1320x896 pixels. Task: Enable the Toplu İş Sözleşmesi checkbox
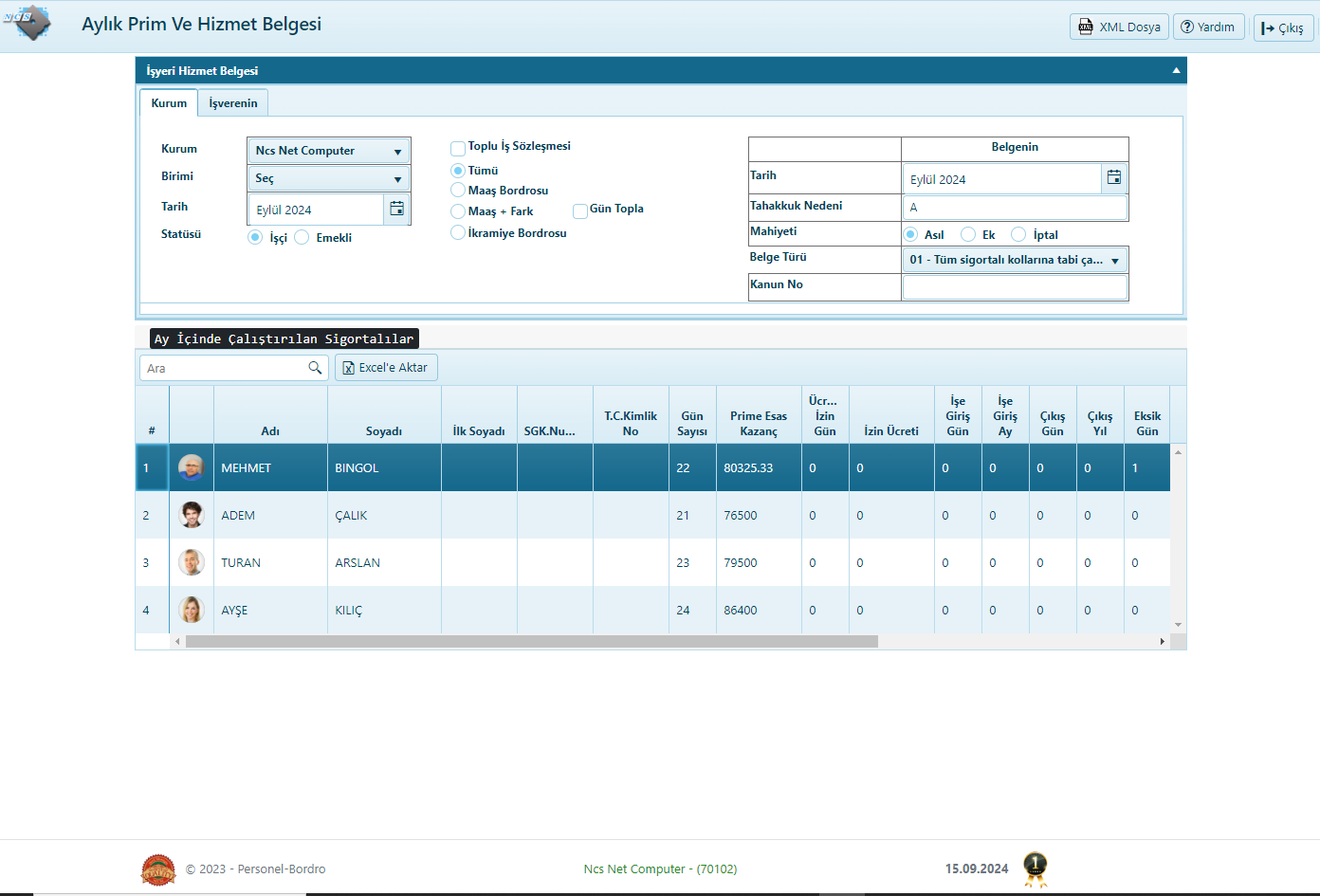tap(458, 148)
